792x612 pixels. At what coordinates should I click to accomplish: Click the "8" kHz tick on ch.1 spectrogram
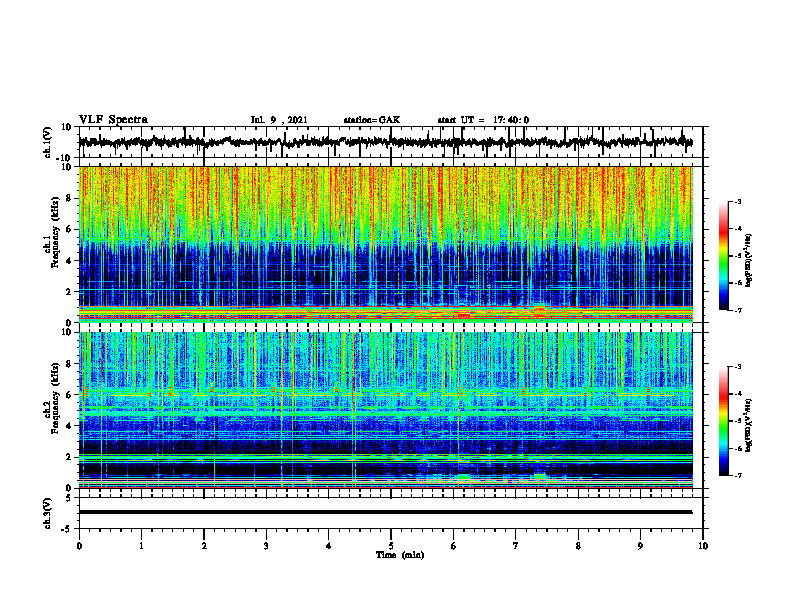coord(69,198)
